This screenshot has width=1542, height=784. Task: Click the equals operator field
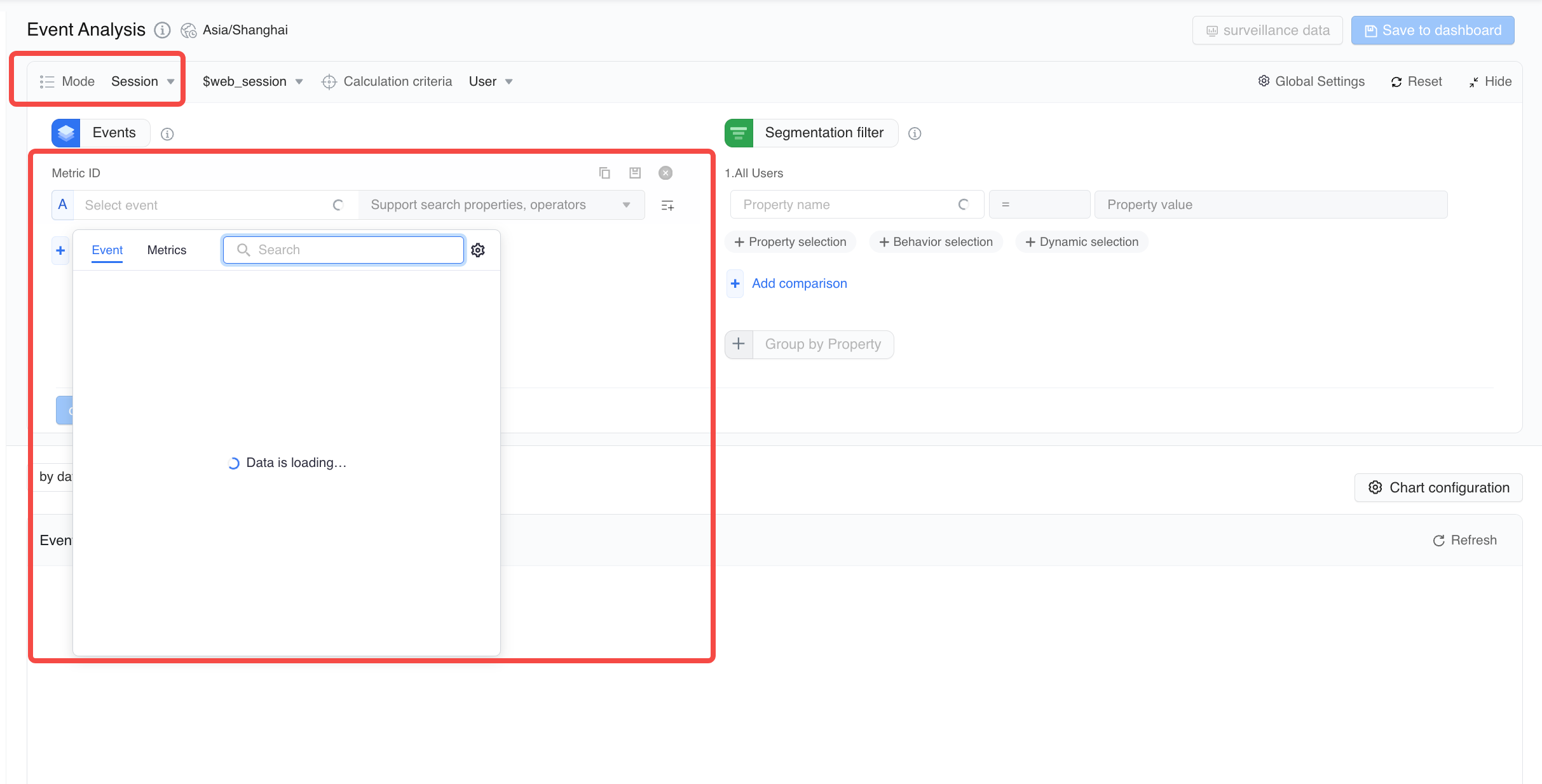[x=1039, y=205]
